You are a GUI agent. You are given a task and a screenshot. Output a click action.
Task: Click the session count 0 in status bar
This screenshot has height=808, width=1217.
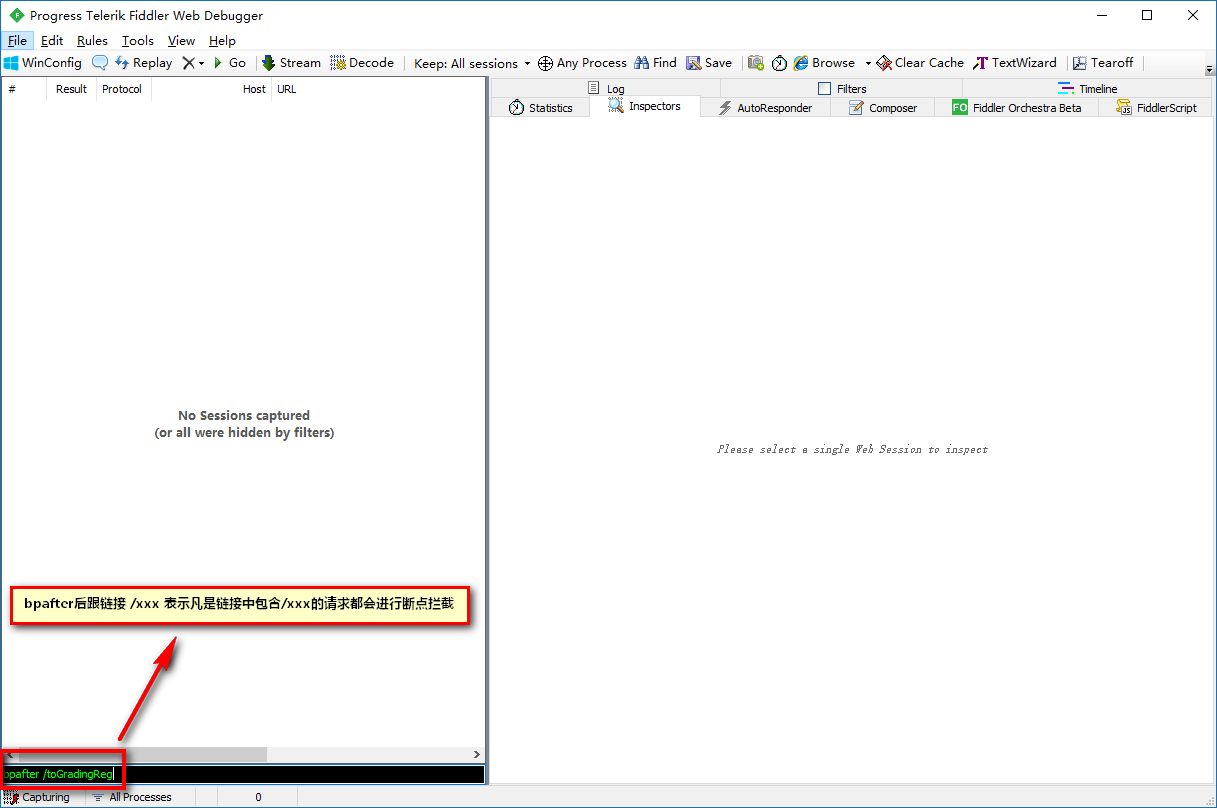pos(258,797)
